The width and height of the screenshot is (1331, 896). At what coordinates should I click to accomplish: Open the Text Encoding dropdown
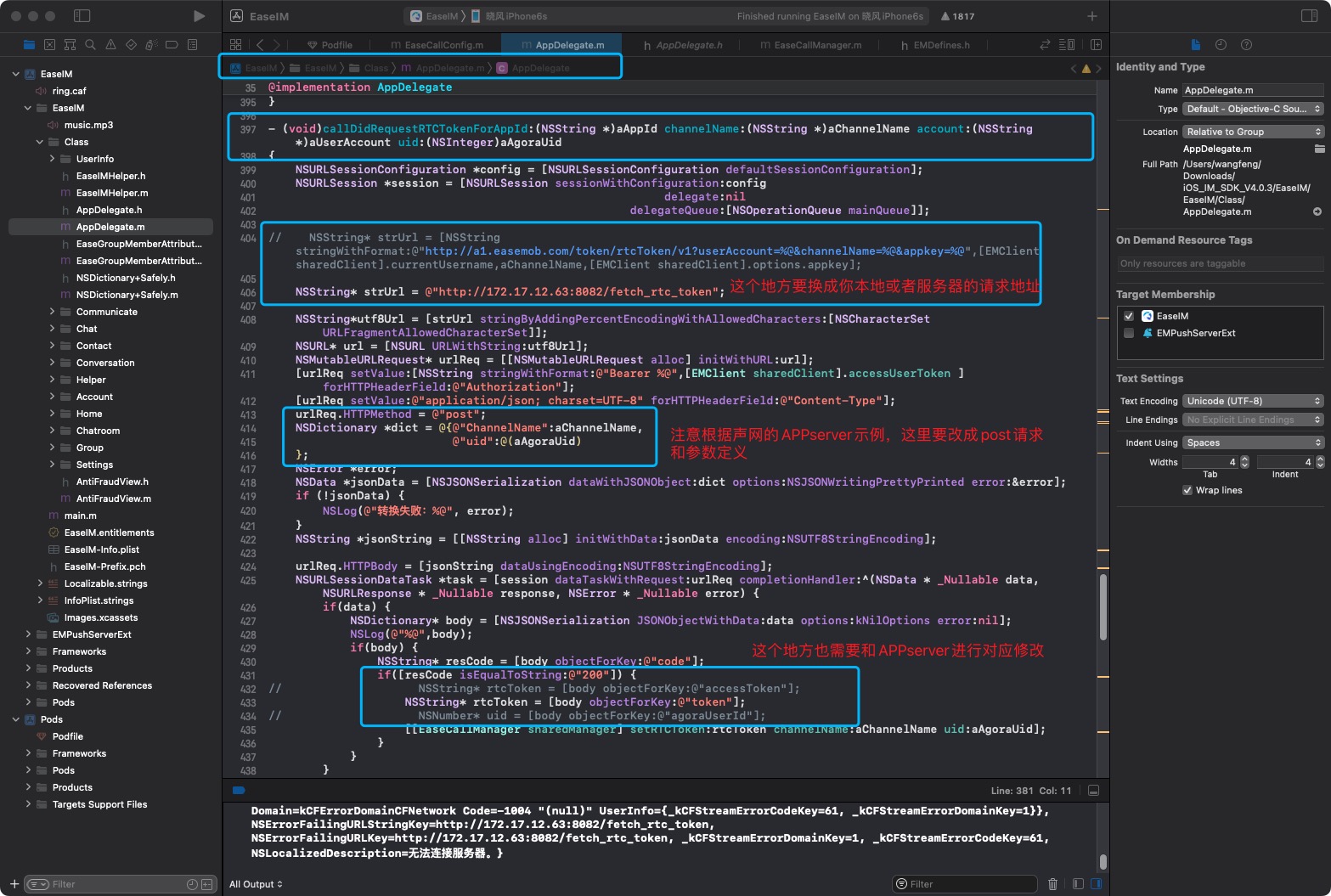click(x=1253, y=401)
